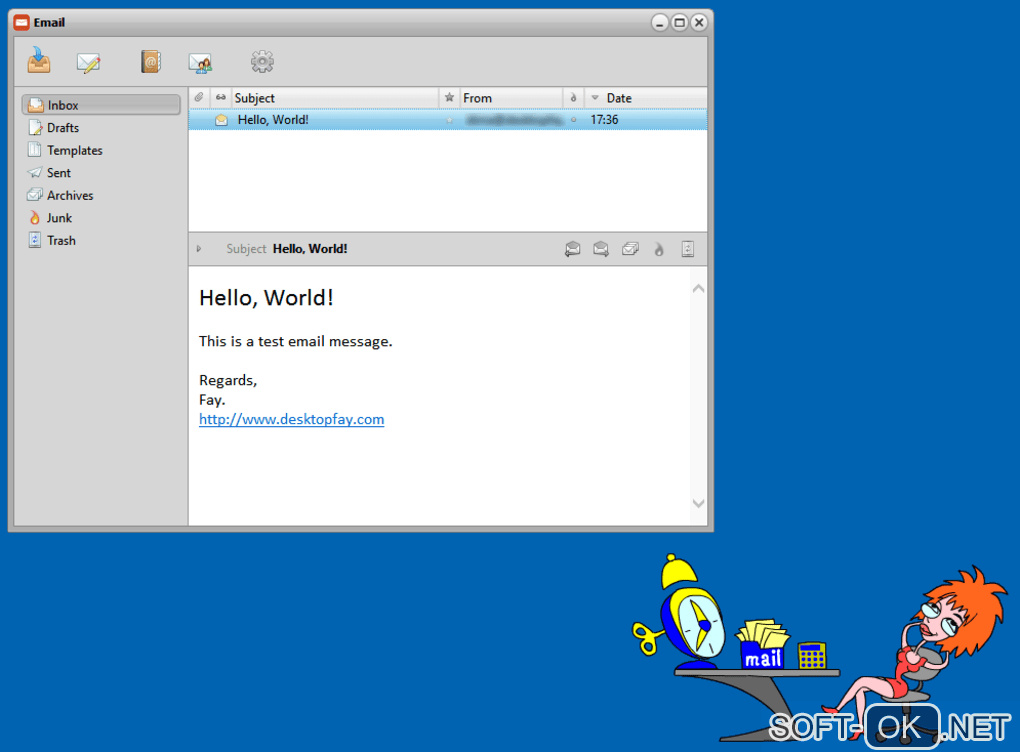Click the 17:36 date cell
The image size is (1020, 752).
pos(604,120)
